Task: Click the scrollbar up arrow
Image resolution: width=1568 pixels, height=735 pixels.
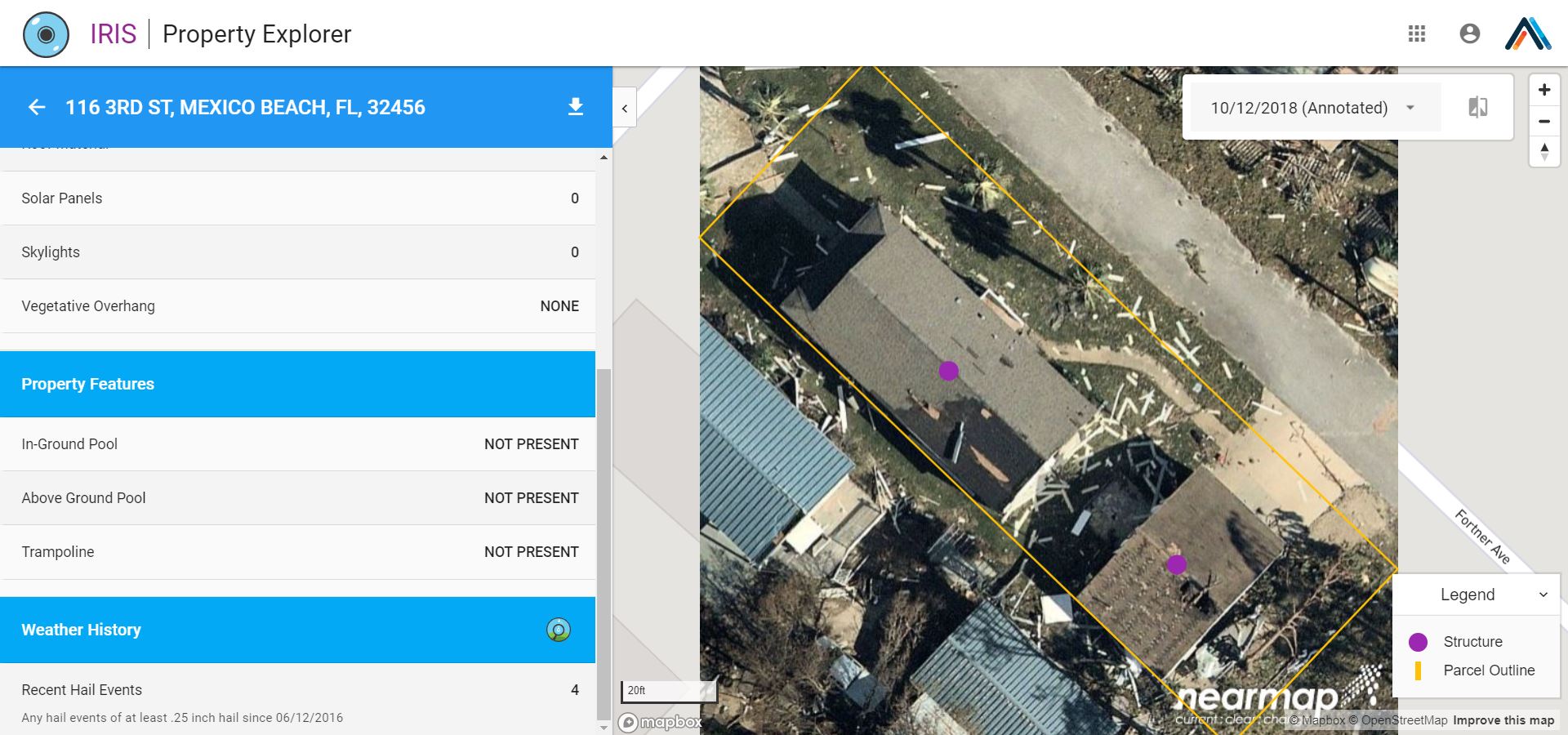Action: click(x=604, y=157)
